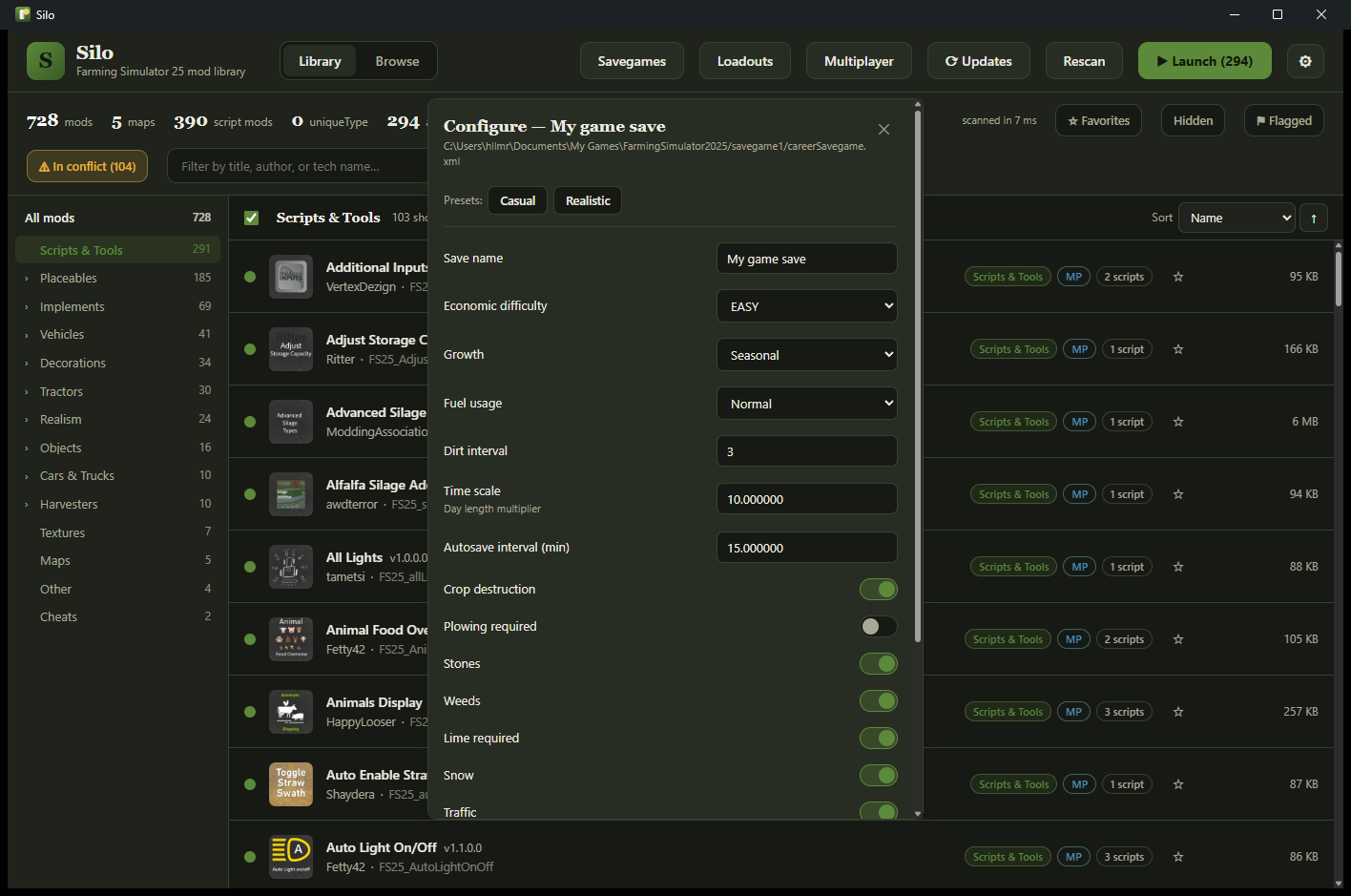Close the Configure dialog with X
This screenshot has width=1351, height=896.
pos(883,130)
